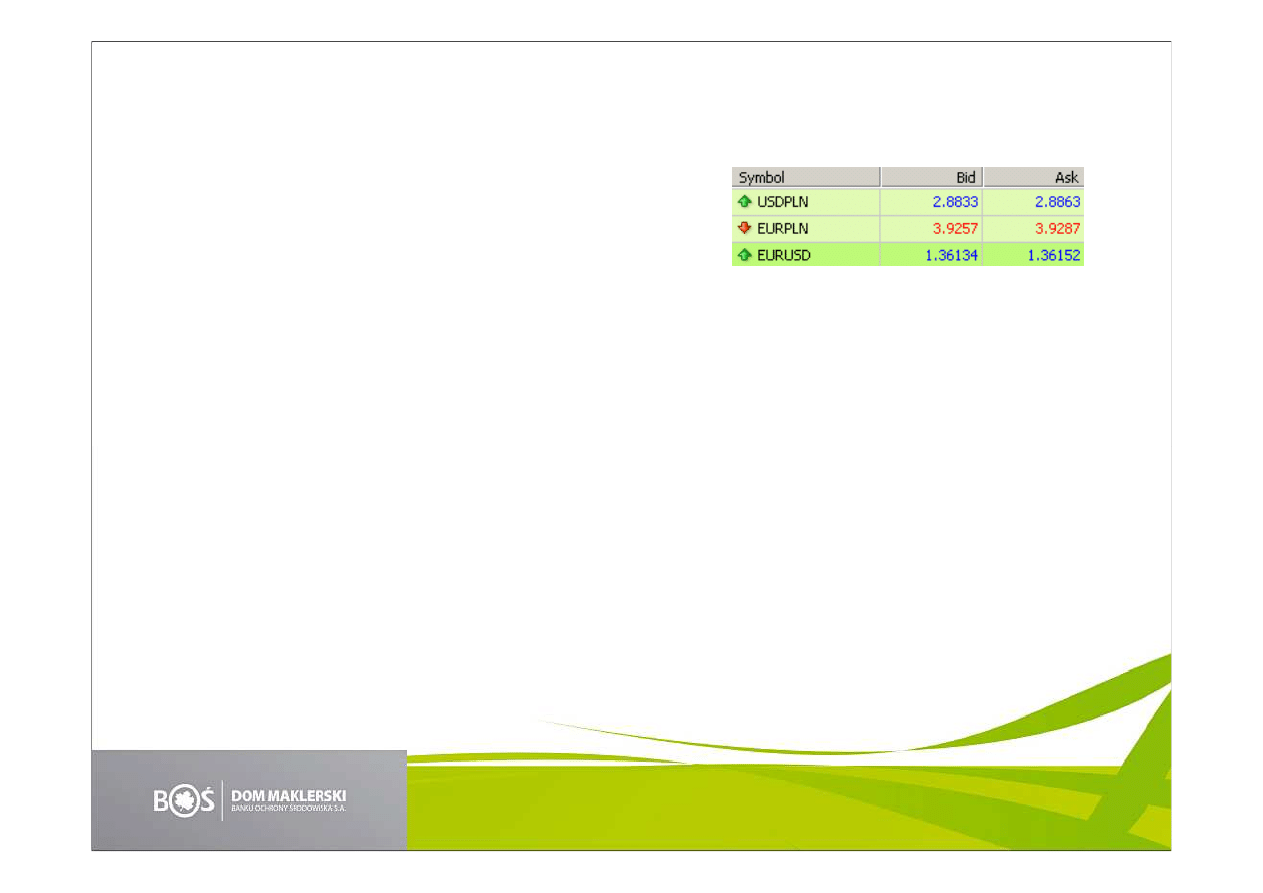Click EURPLN bid price 3.9257
Screen dimensions: 1263x893
[955, 228]
